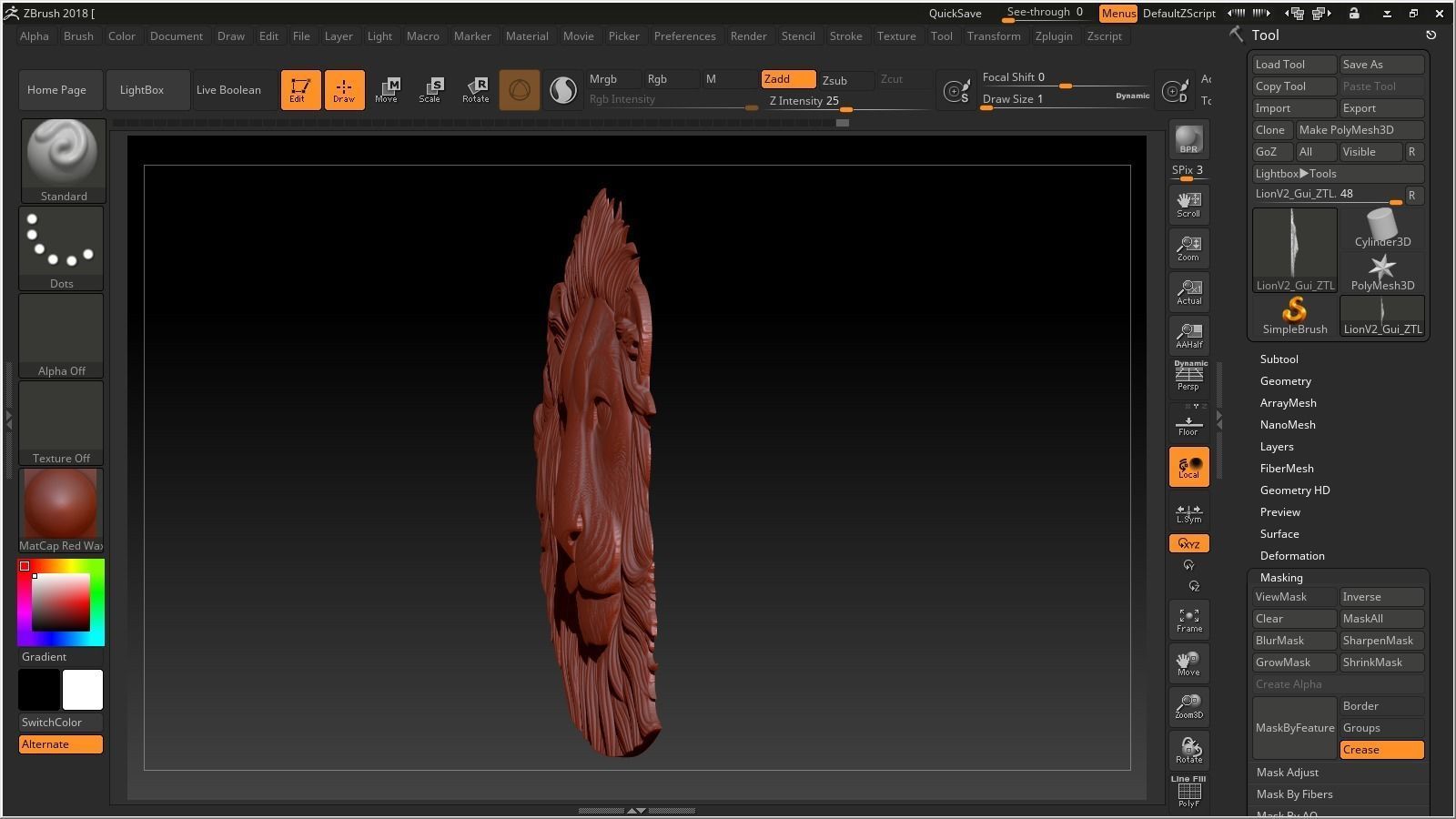1456x819 pixels.
Task: Click the SwitchColor button
Action: pyautogui.click(x=61, y=723)
